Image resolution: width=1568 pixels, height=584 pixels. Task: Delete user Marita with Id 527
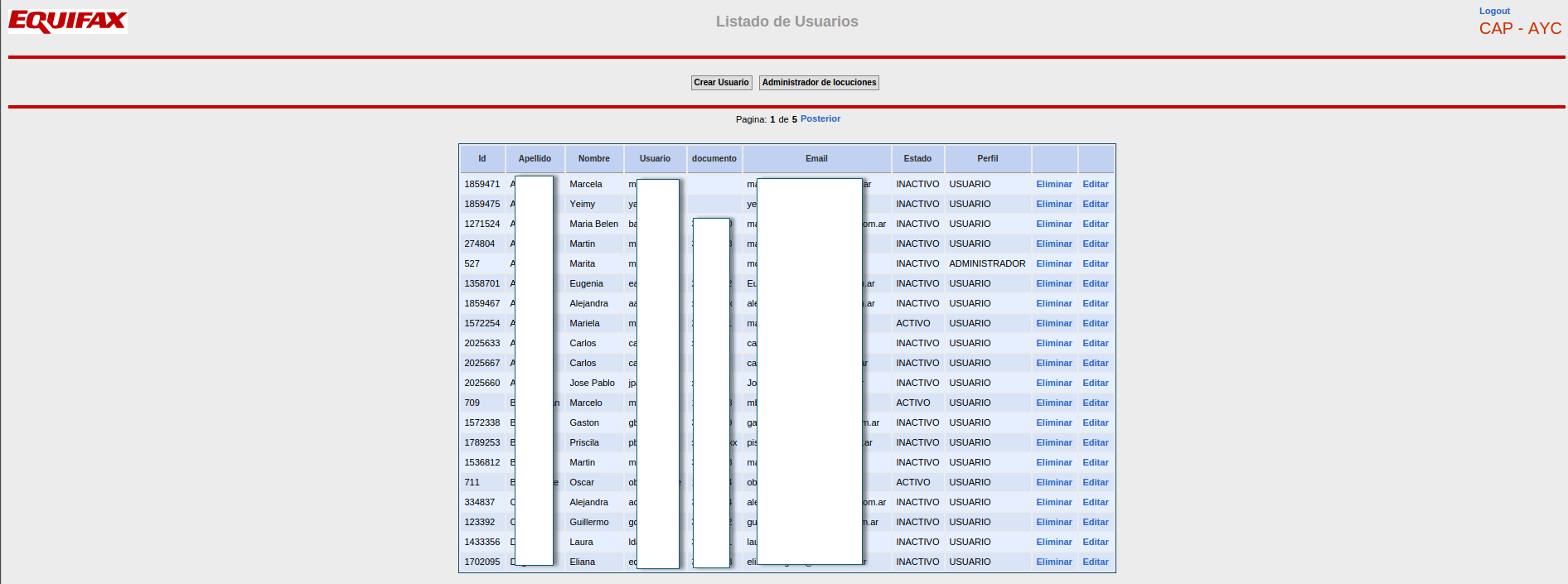[1054, 263]
